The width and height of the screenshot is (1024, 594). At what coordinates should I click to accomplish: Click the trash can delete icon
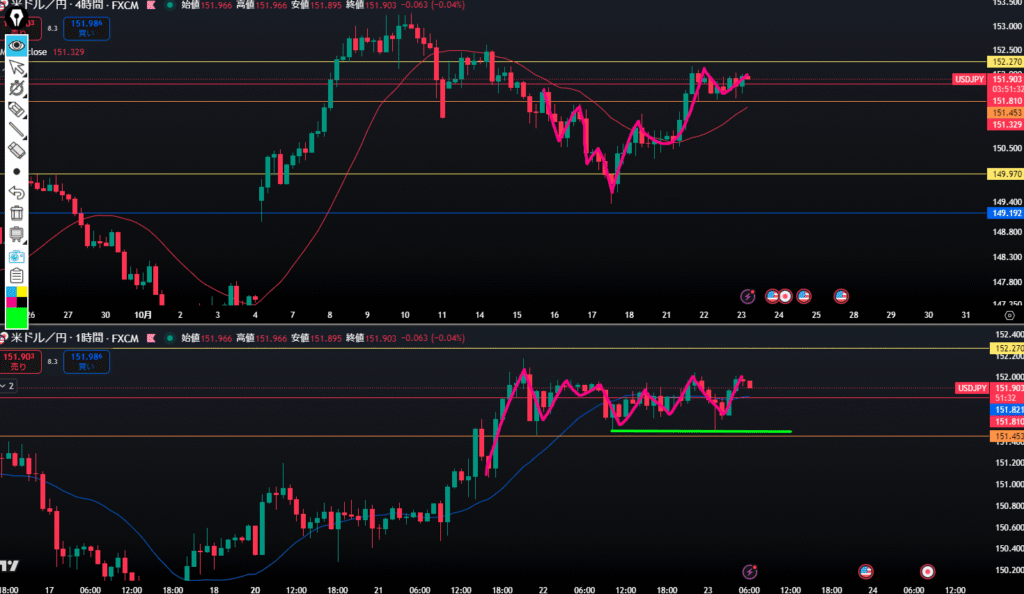(16, 212)
